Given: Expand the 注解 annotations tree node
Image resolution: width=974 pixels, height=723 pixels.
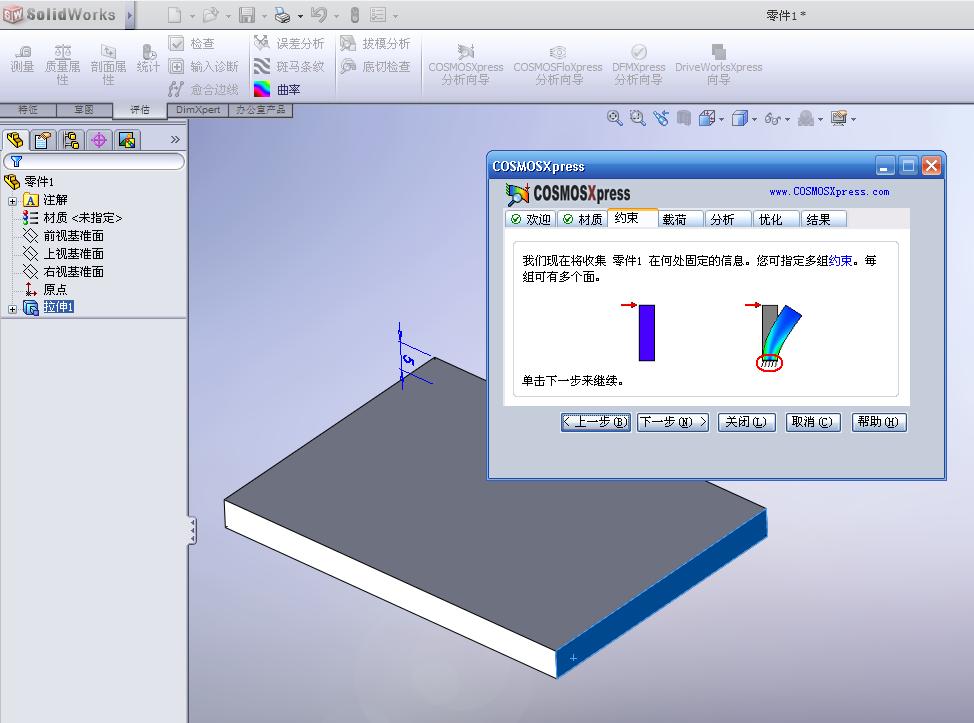Looking at the screenshot, I should (x=12, y=201).
